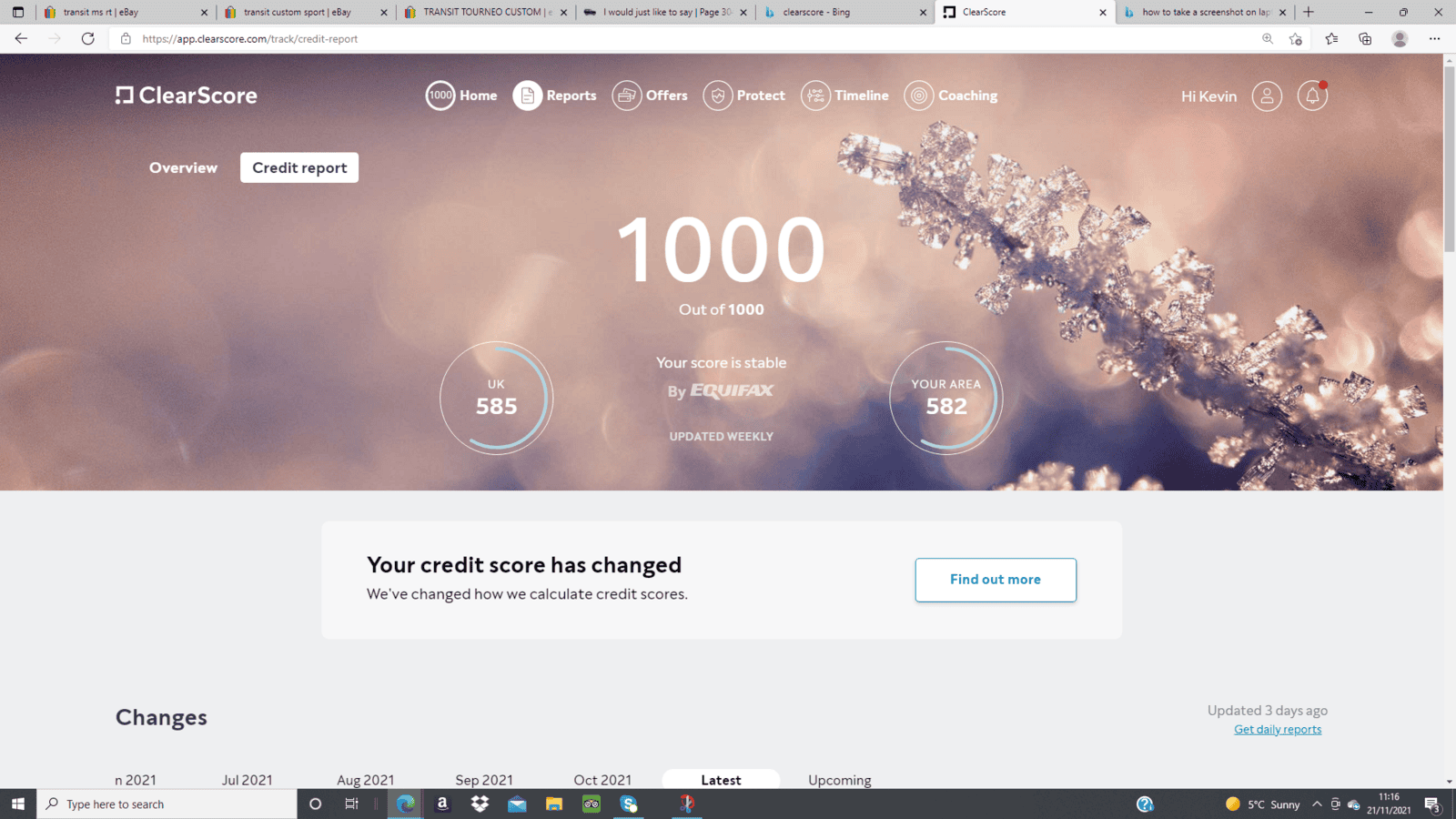Select the Oct 2021 changes month
1456x819 pixels.
pyautogui.click(x=602, y=780)
